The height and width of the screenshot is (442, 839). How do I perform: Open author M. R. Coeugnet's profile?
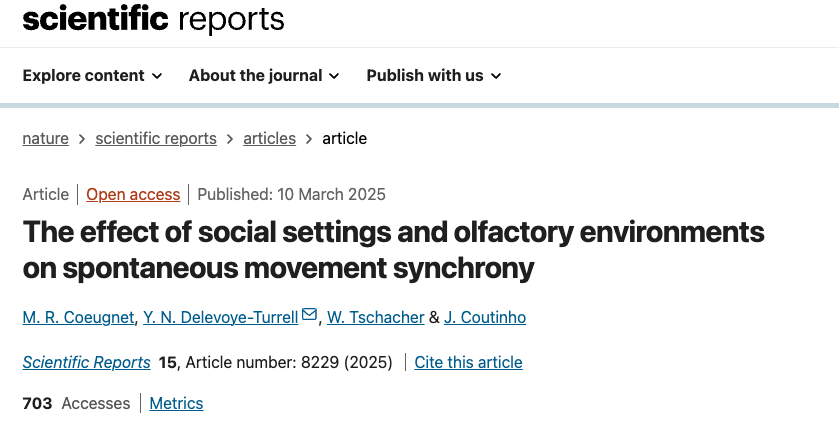coord(78,317)
